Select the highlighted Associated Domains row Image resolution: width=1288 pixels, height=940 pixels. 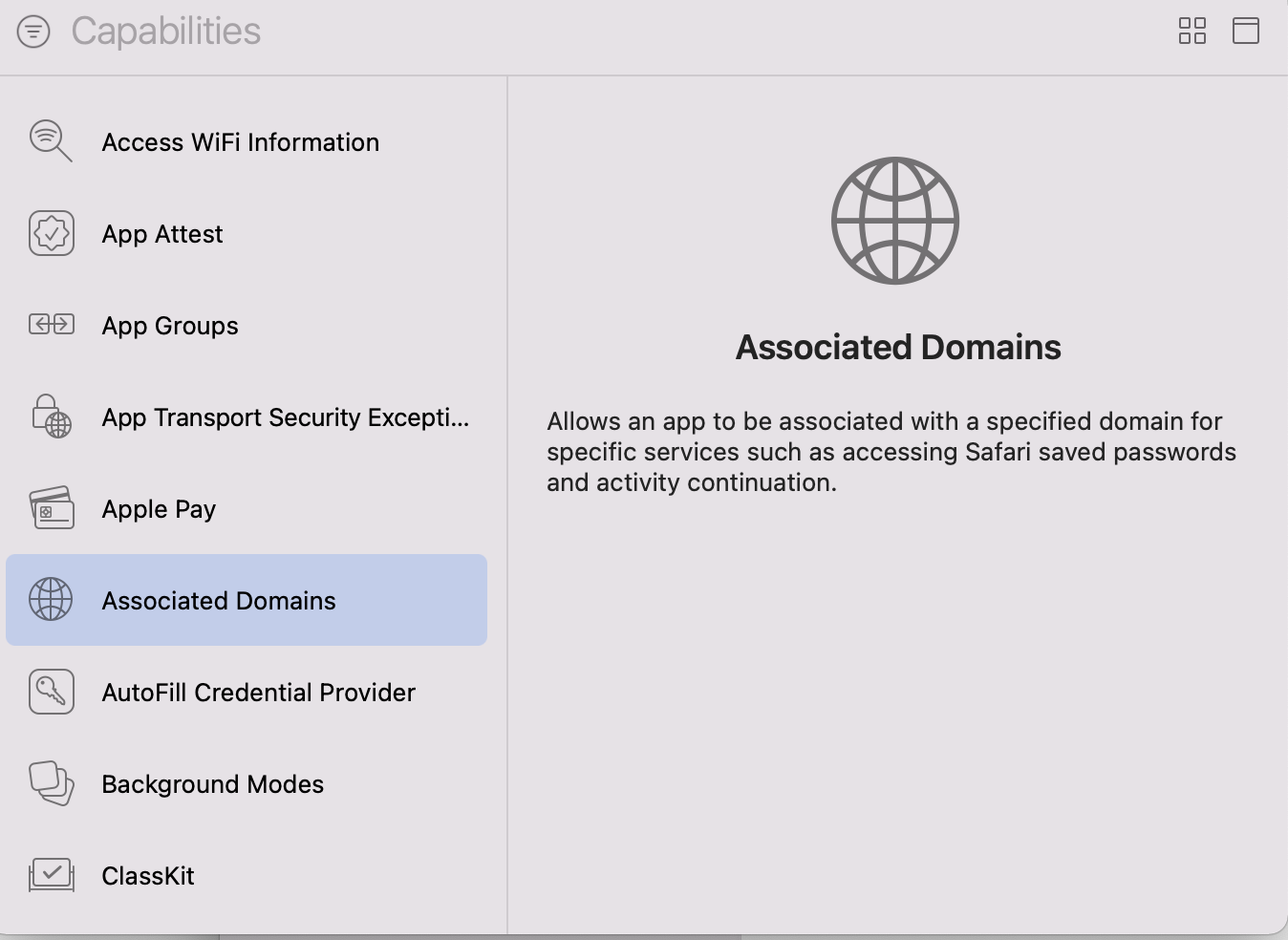pyautogui.click(x=247, y=600)
